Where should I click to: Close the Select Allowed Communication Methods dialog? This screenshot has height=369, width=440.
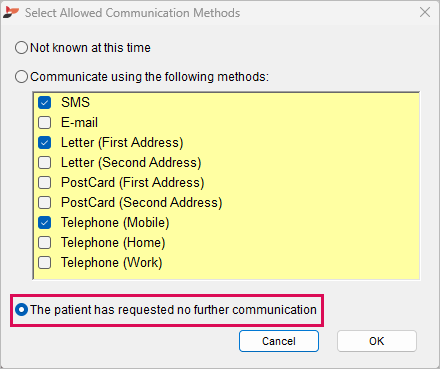click(x=425, y=12)
